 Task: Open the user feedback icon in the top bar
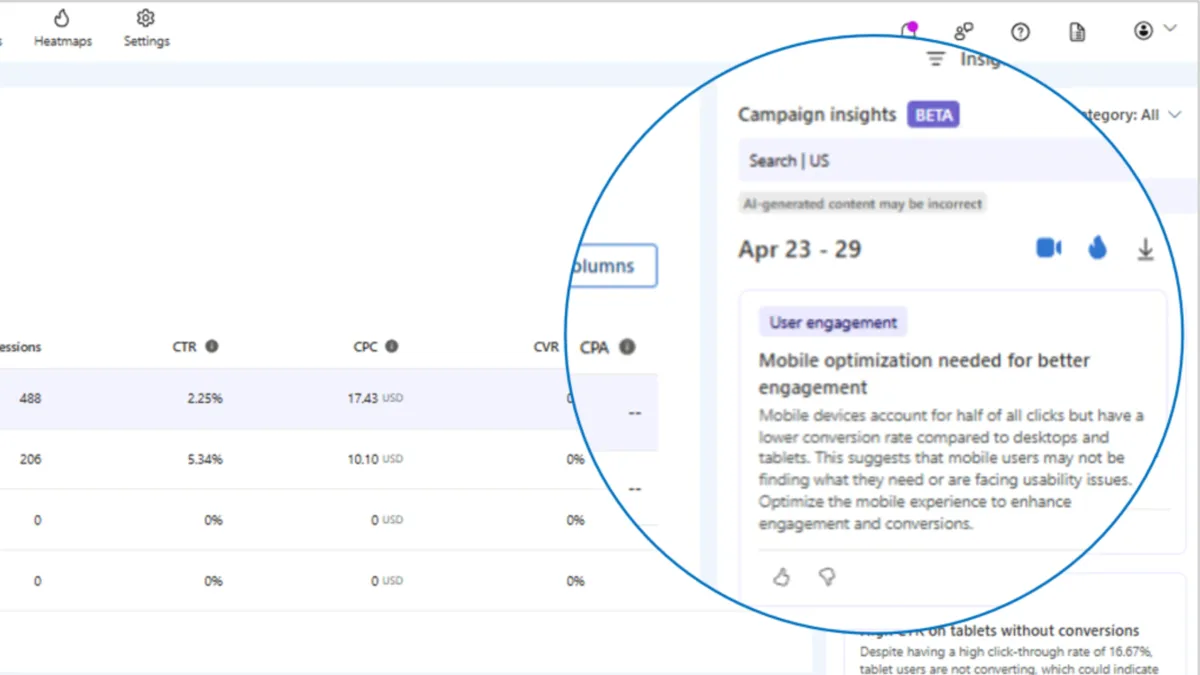click(964, 31)
